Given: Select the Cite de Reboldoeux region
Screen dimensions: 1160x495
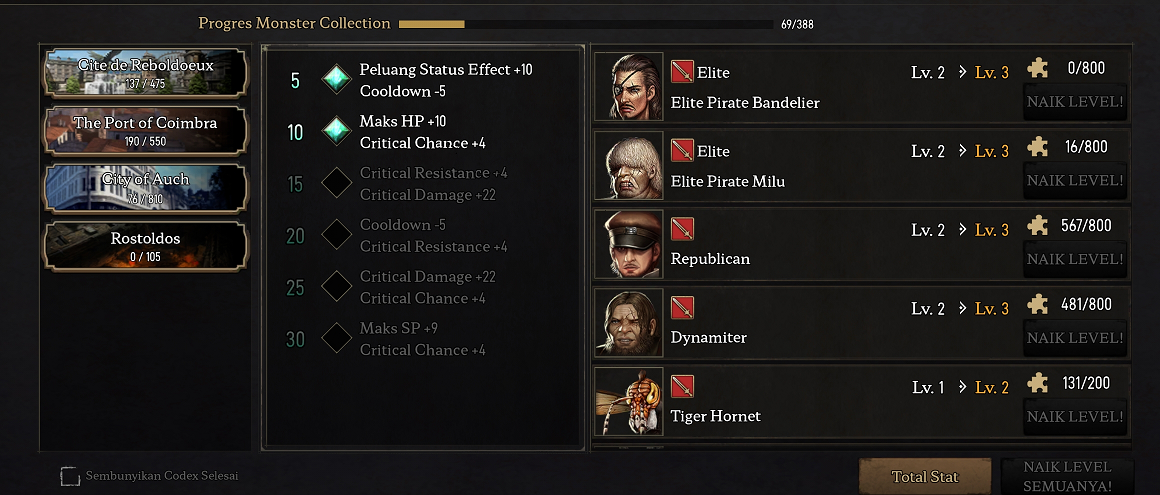Looking at the screenshot, I should (145, 72).
